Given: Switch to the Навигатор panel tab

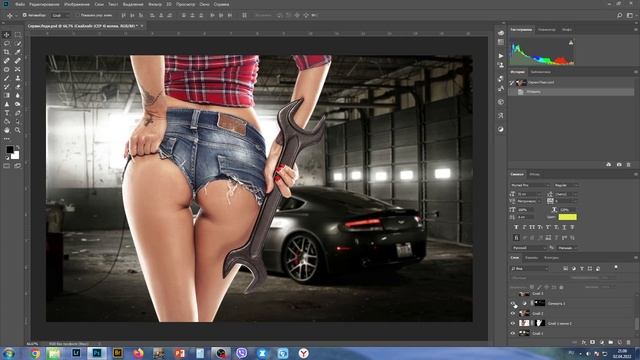Looking at the screenshot, I should tap(546, 29).
